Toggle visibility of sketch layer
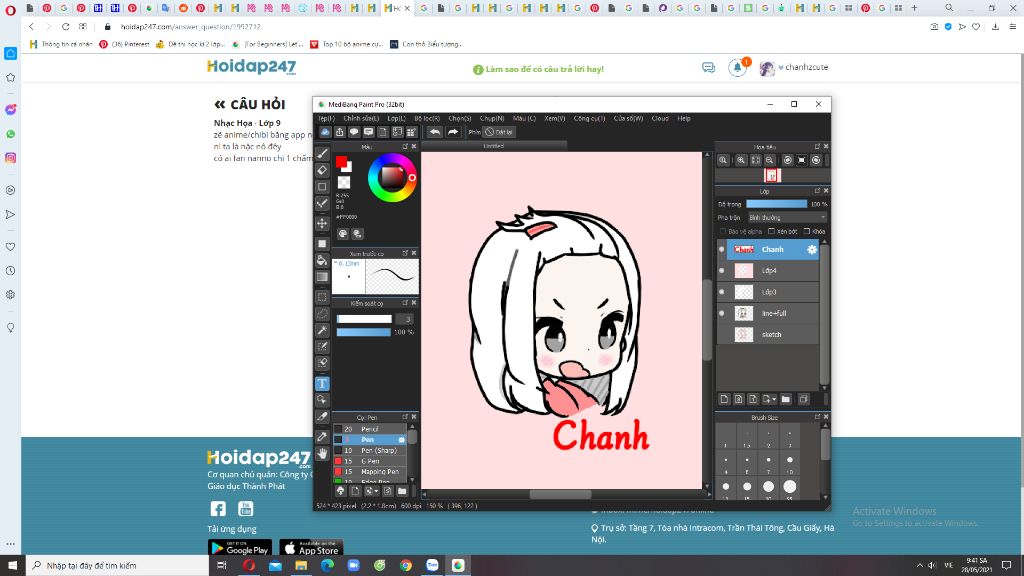The width and height of the screenshot is (1024, 576). click(x=722, y=334)
